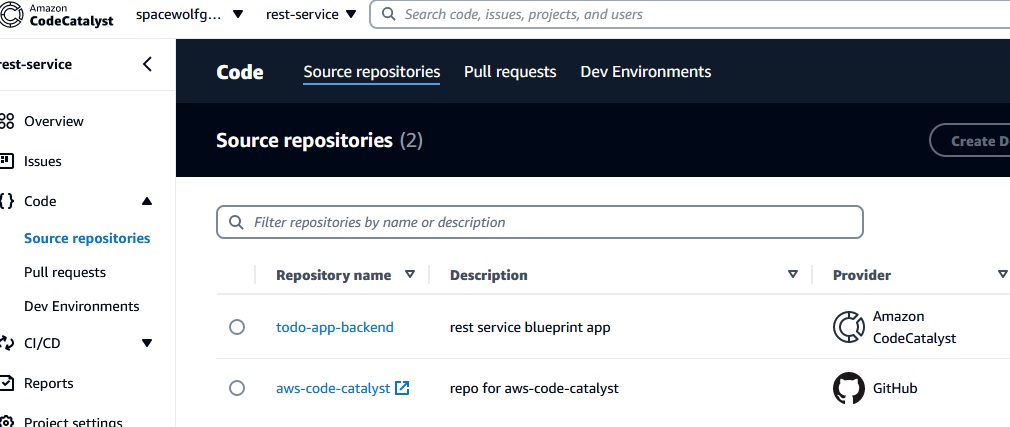Select Source repositories in sidebar
The image size is (1010, 427).
pyautogui.click(x=87, y=238)
